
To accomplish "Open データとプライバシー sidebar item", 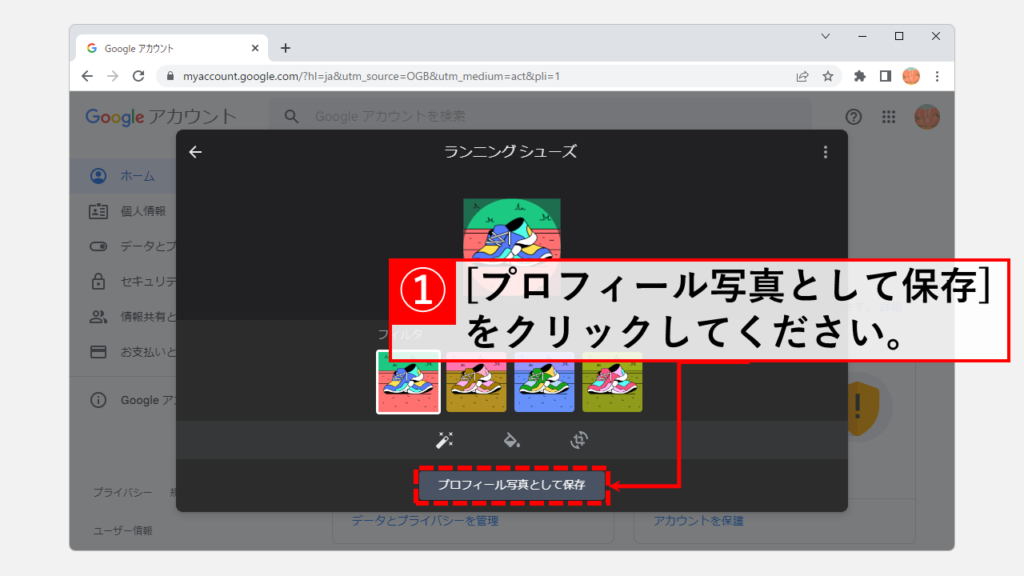I will (123, 247).
